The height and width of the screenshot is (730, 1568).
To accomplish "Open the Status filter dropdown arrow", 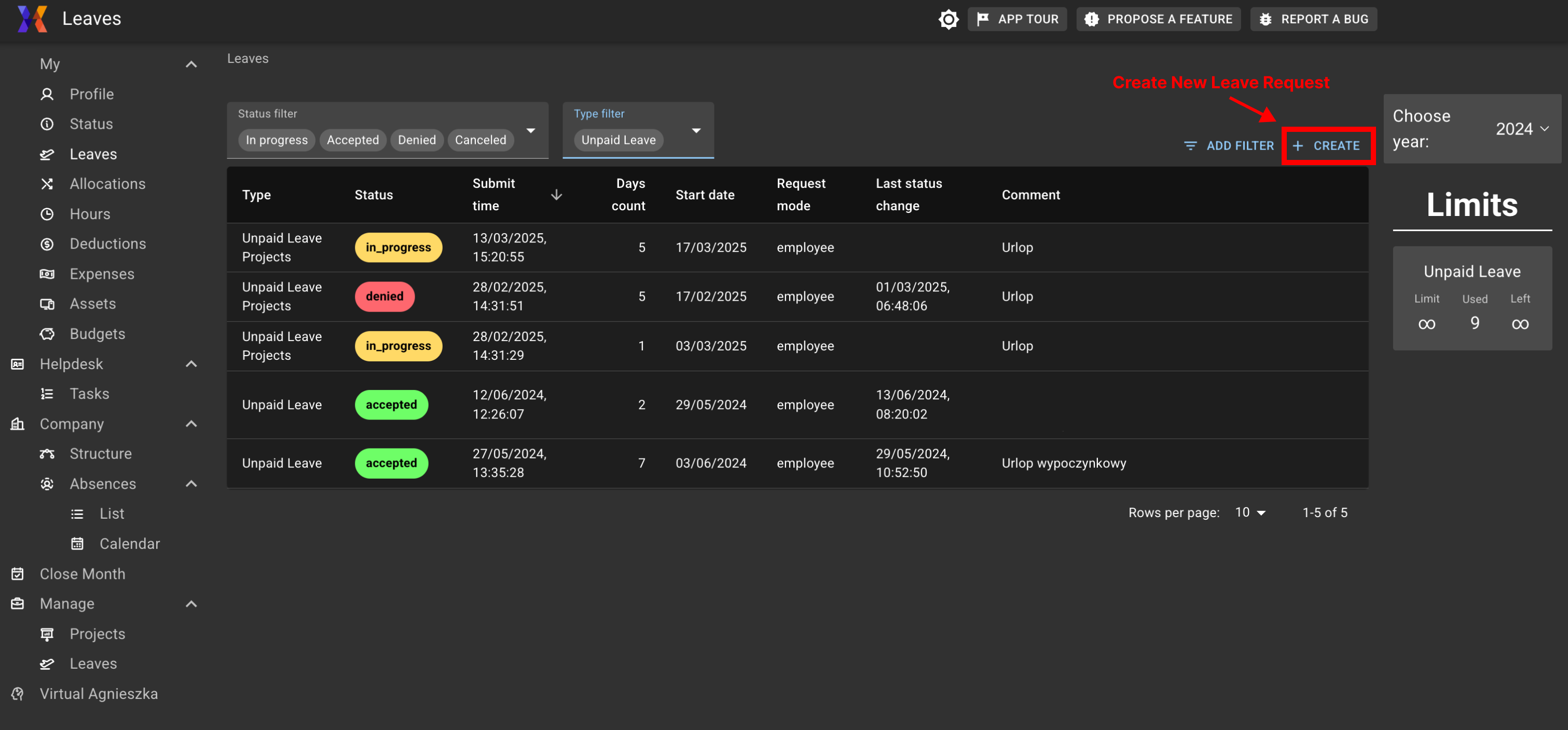I will click(530, 130).
